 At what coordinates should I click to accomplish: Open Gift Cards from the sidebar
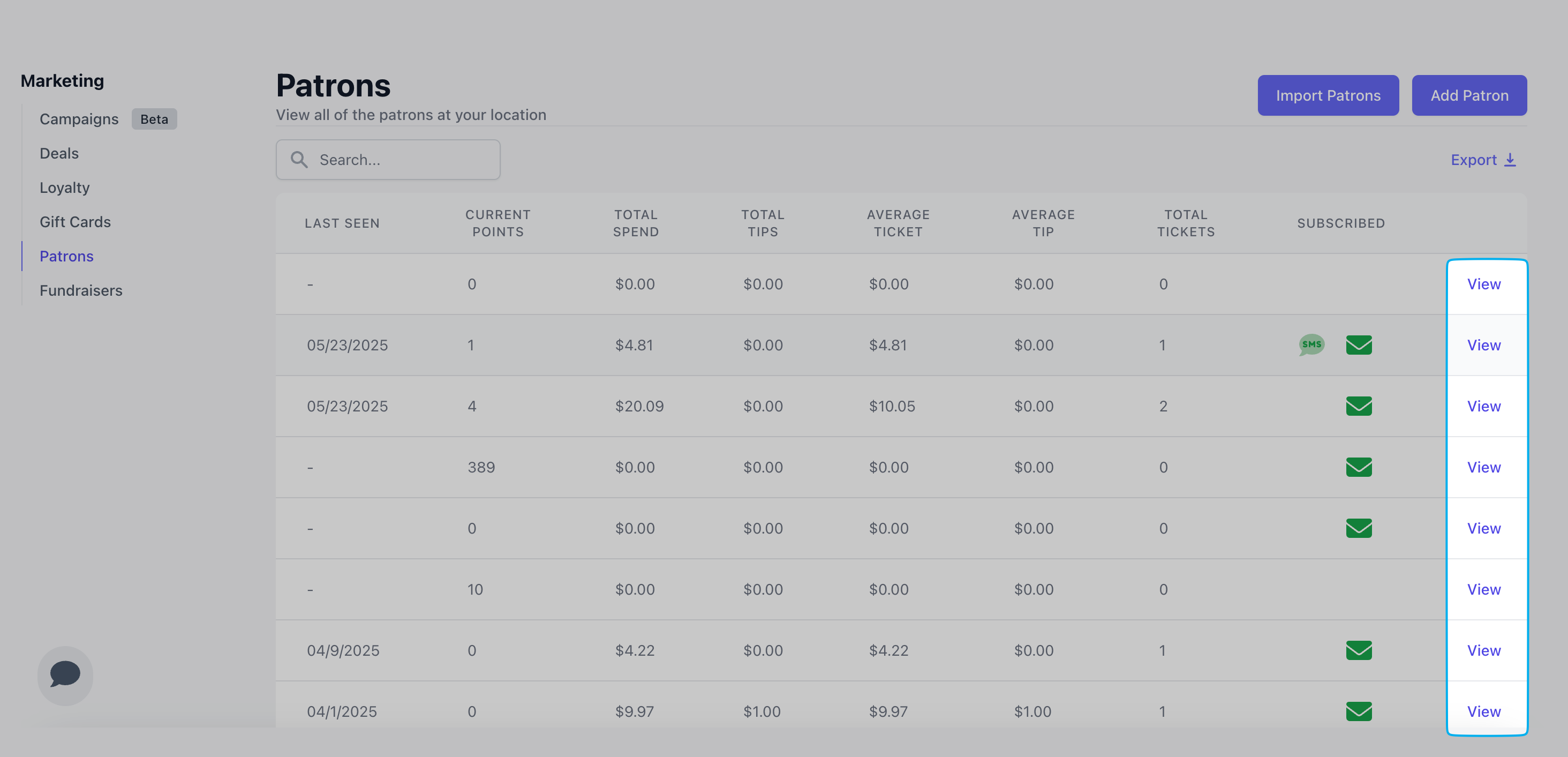(x=75, y=222)
